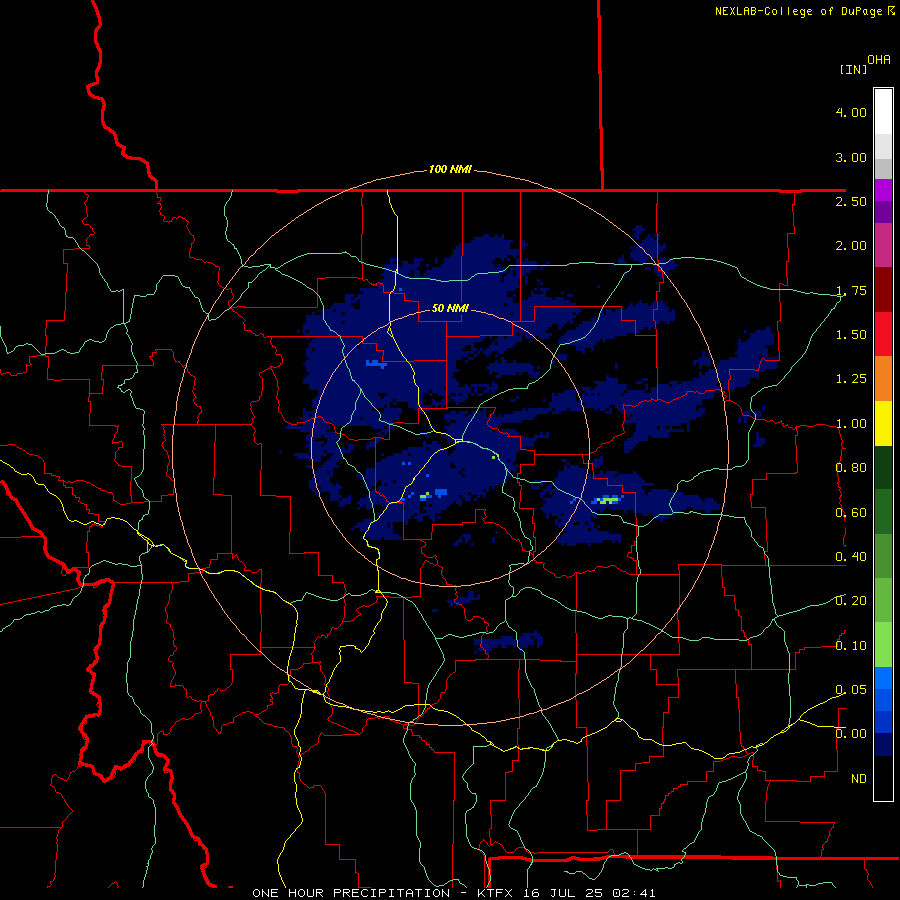Click the light blue 0.05 legend swatch
Image resolution: width=900 pixels, height=900 pixels.
pos(883,678)
